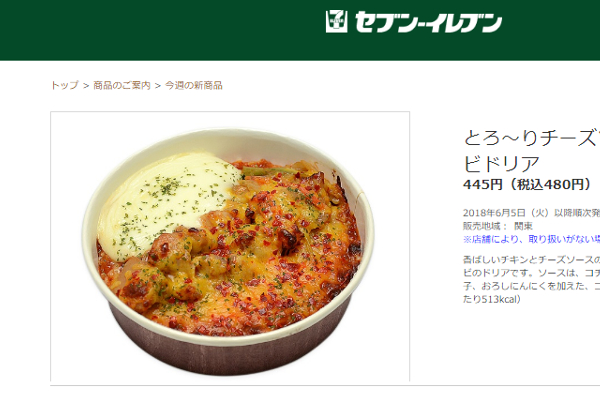Open 商品のご案内 breadcrumb link
Screen dimensions: 600x400
pyautogui.click(x=122, y=85)
